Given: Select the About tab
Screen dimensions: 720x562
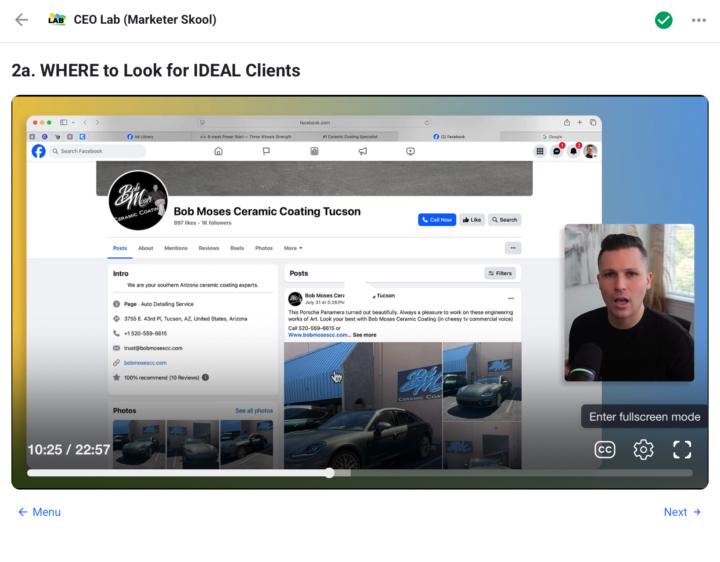Looking at the screenshot, I should tap(146, 248).
